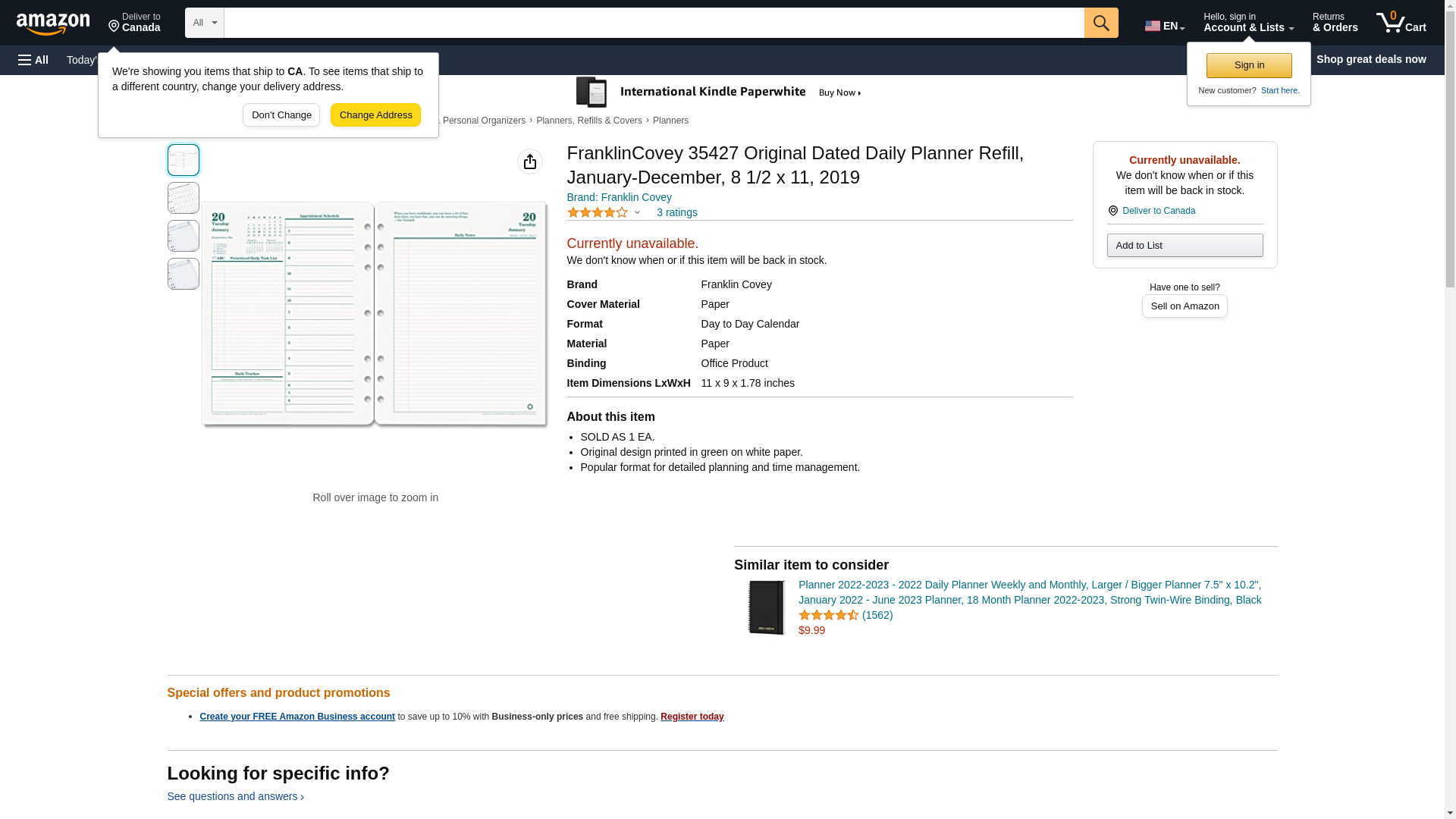Image resolution: width=1456 pixels, height=819 pixels.
Task: Select the second product thumbnail
Action: pos(184,198)
